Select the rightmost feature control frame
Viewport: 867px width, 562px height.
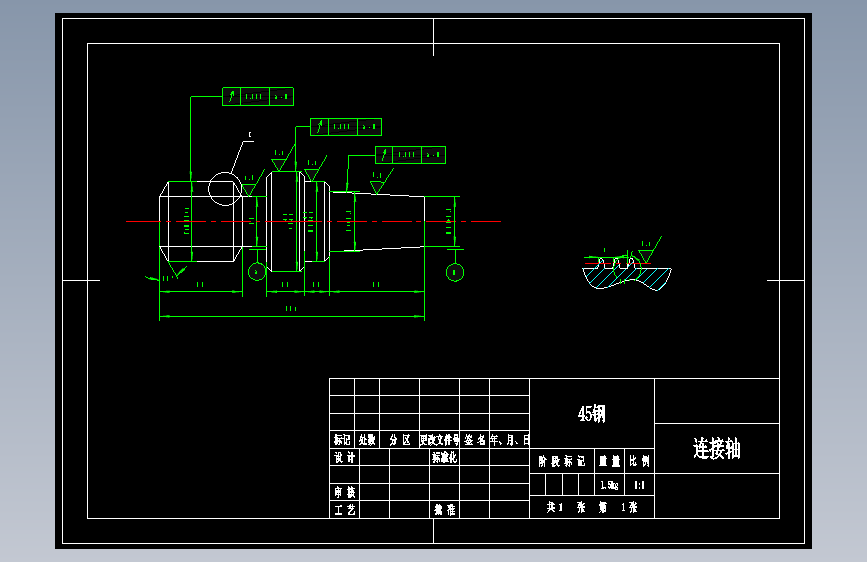[x=410, y=155]
